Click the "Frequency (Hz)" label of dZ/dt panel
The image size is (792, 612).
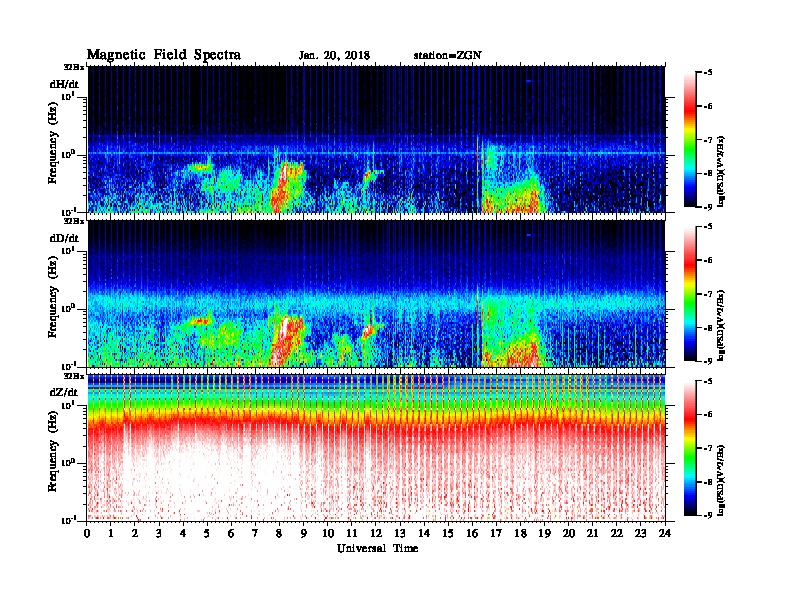(x=53, y=453)
